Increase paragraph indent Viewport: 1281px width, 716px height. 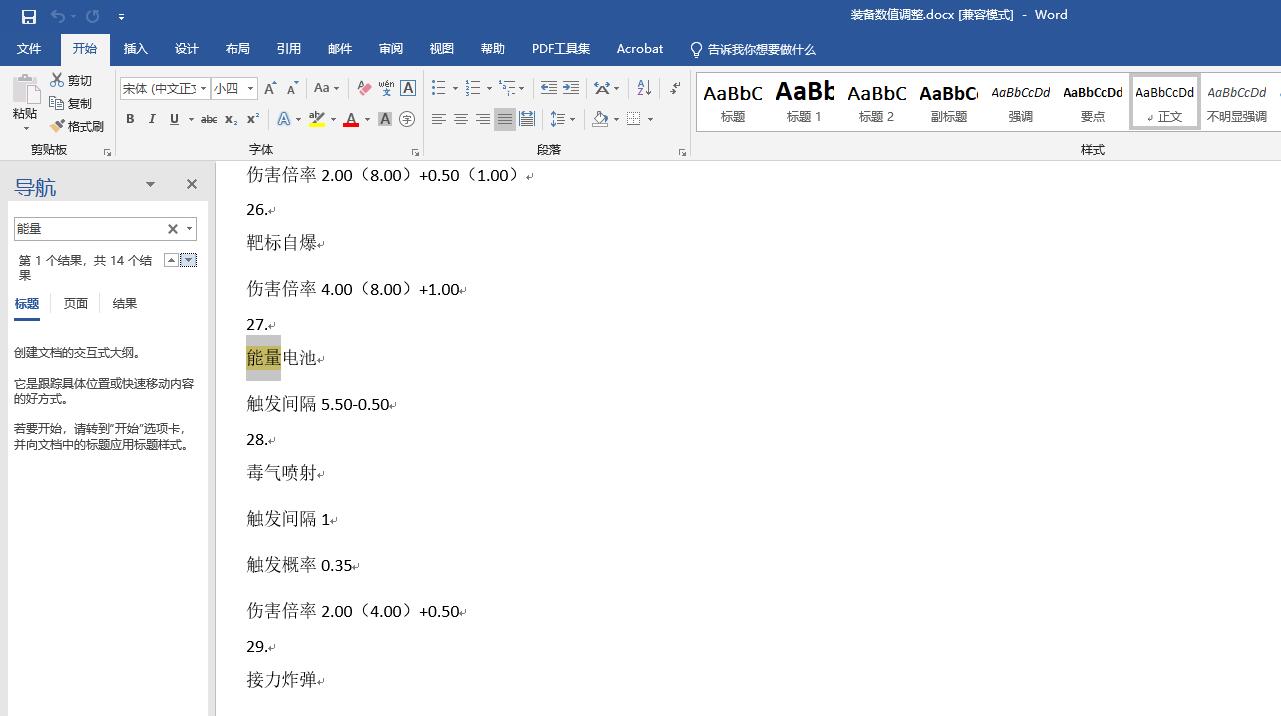(x=571, y=88)
